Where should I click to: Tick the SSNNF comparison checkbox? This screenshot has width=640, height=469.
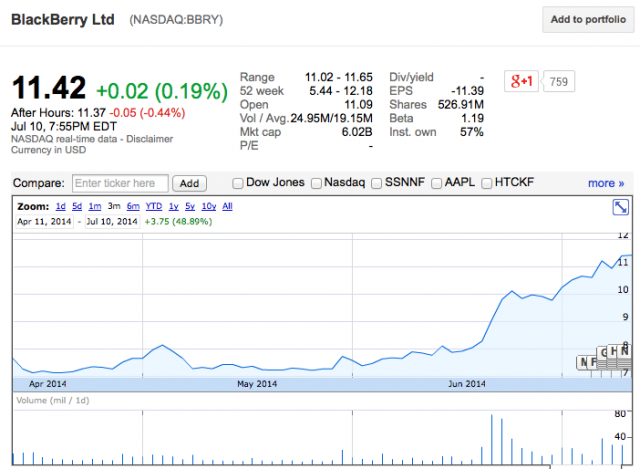[x=376, y=183]
